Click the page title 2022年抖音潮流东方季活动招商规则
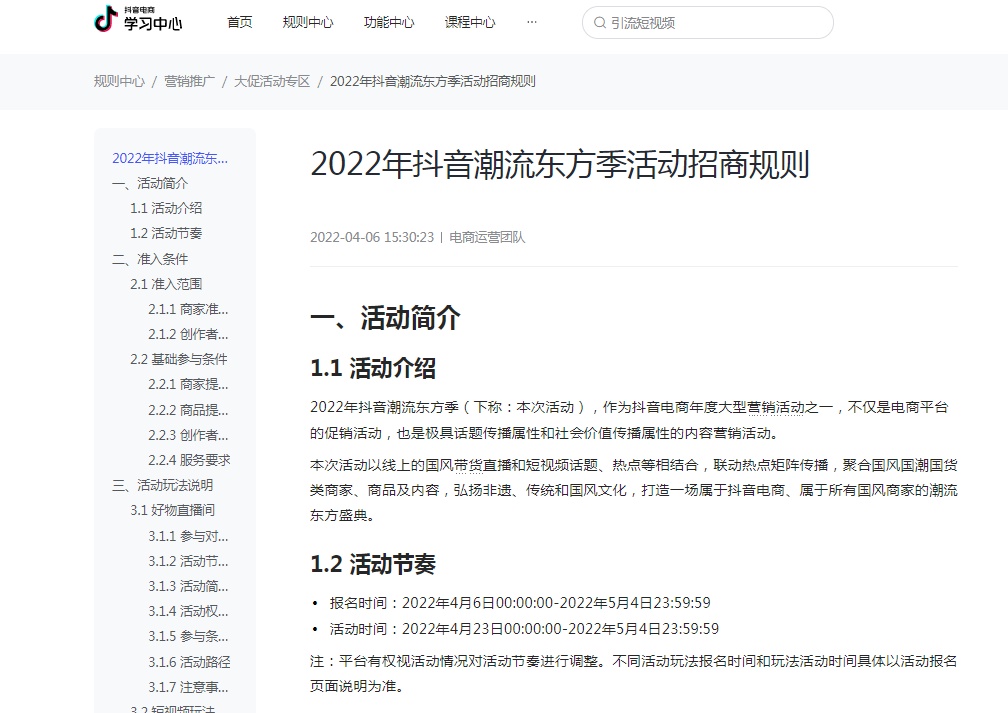 tap(560, 164)
